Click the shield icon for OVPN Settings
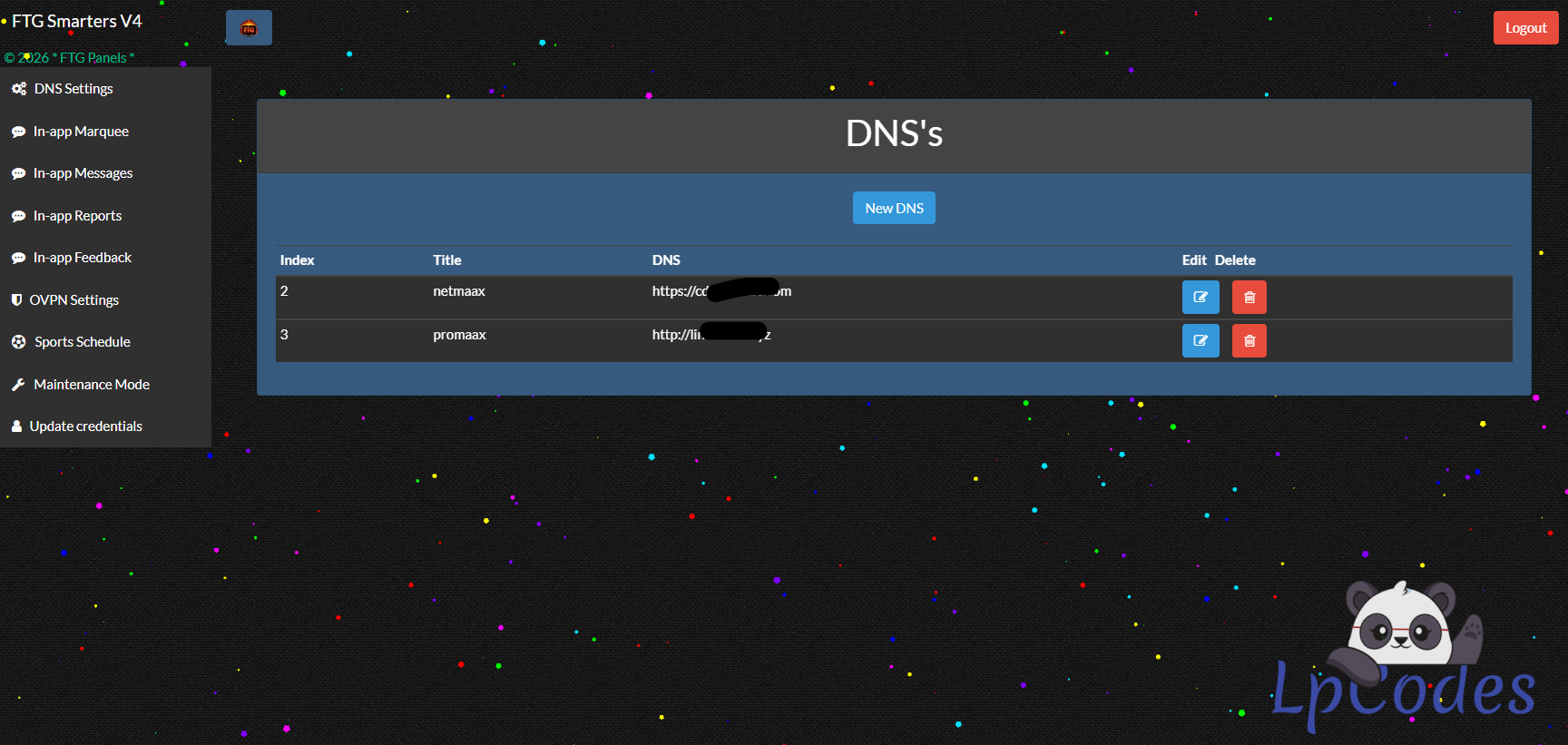Viewport: 1568px width, 745px height. coord(16,300)
